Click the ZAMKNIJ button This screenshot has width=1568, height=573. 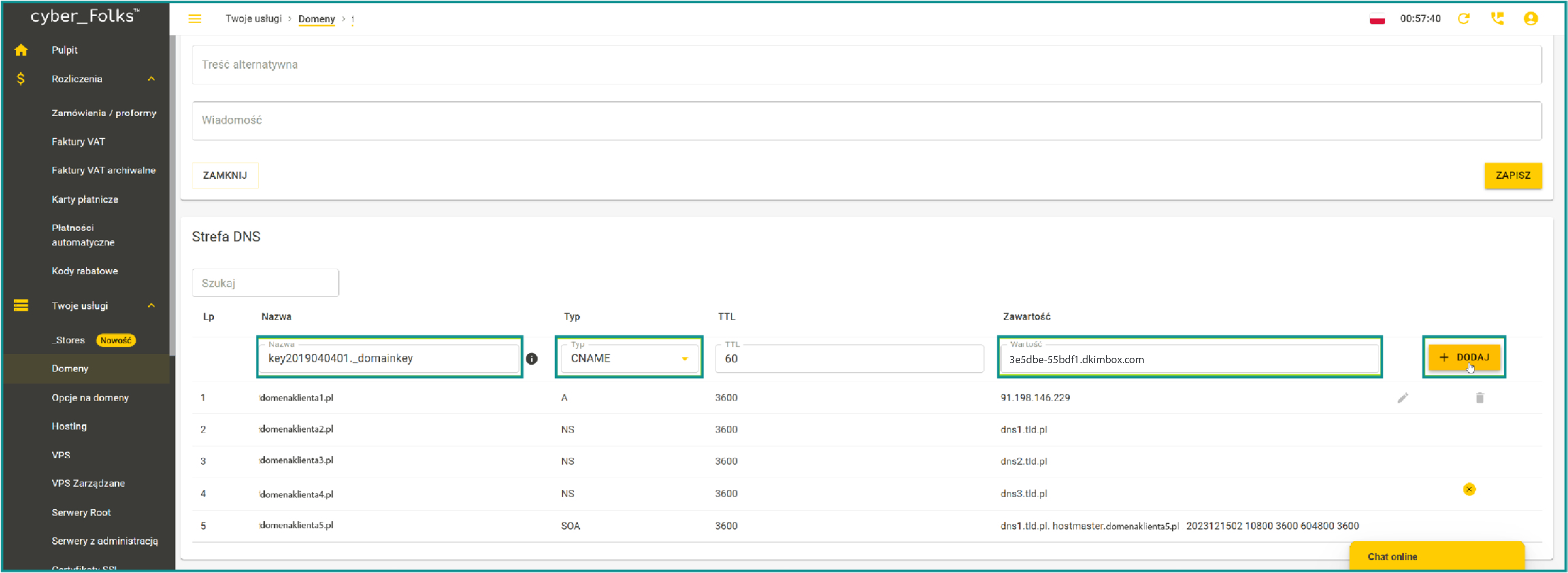click(225, 175)
